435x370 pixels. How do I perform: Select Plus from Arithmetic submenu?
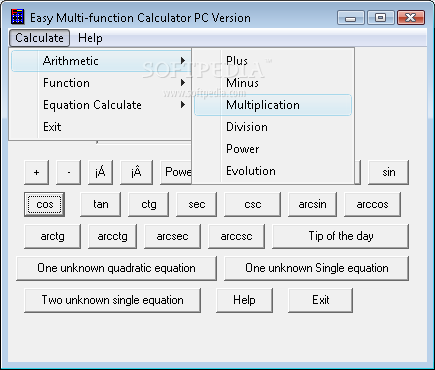coord(273,61)
